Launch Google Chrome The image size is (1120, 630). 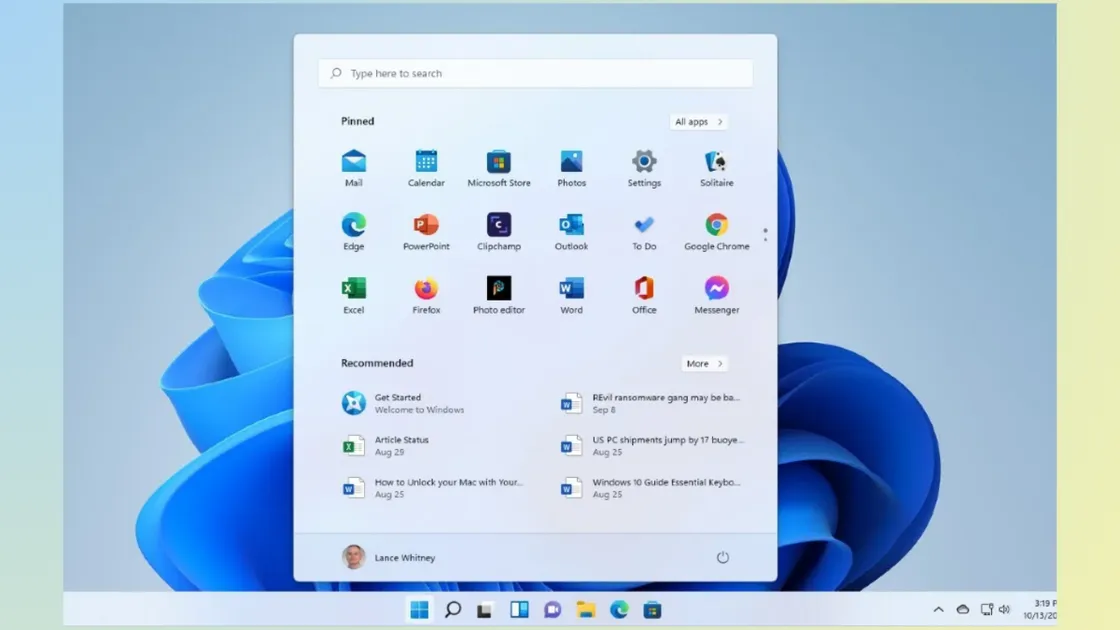pyautogui.click(x=716, y=228)
